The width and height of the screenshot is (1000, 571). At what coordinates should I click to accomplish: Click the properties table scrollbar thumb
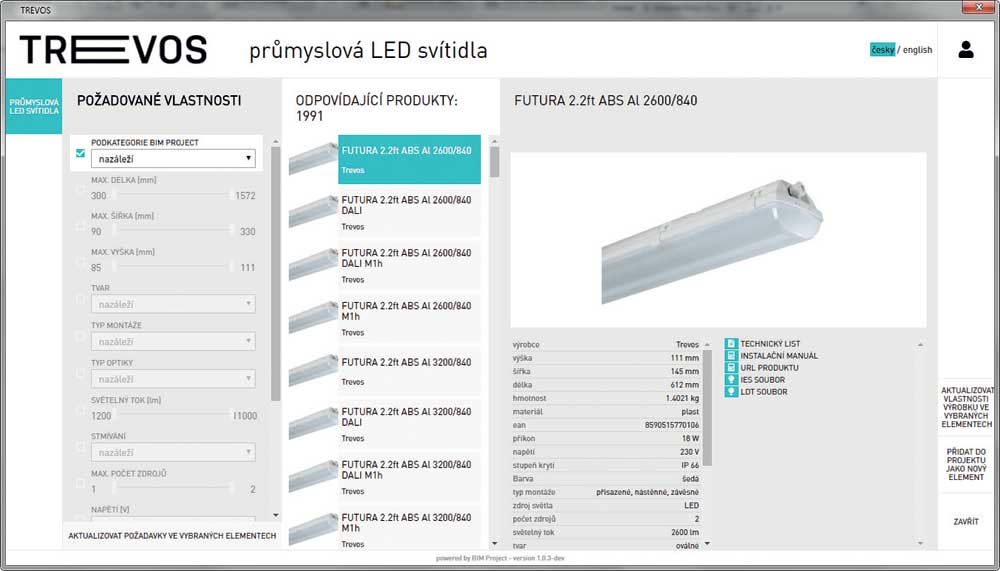coord(707,408)
